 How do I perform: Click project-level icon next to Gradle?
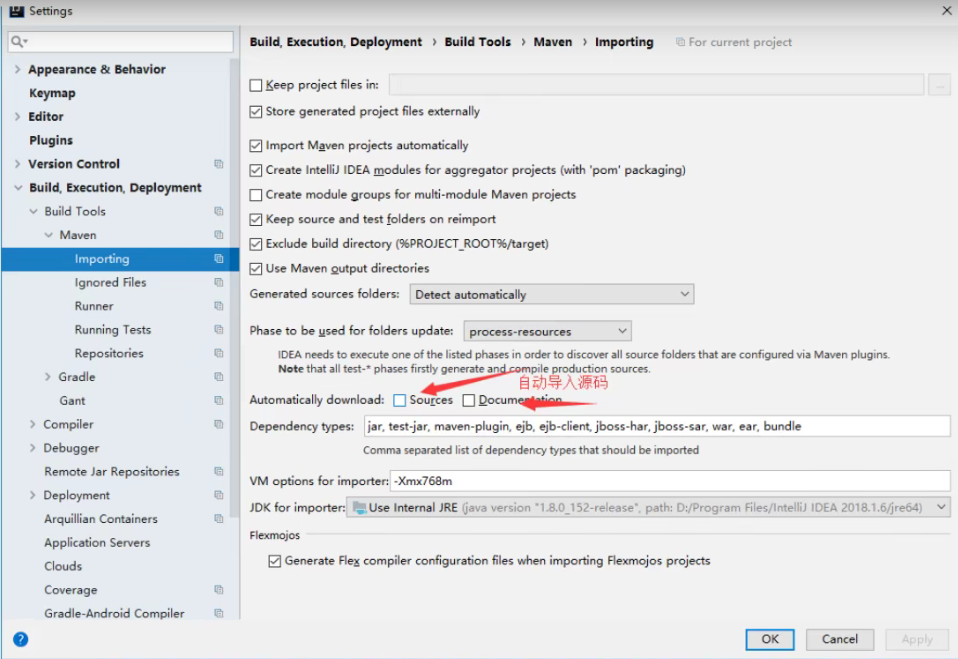coord(218,377)
